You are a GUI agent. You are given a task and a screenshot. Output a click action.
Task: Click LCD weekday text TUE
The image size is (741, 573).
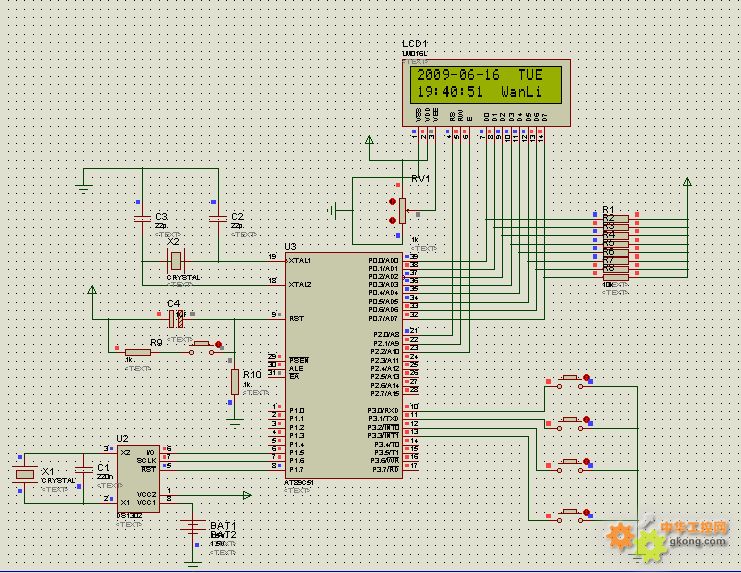tap(530, 75)
